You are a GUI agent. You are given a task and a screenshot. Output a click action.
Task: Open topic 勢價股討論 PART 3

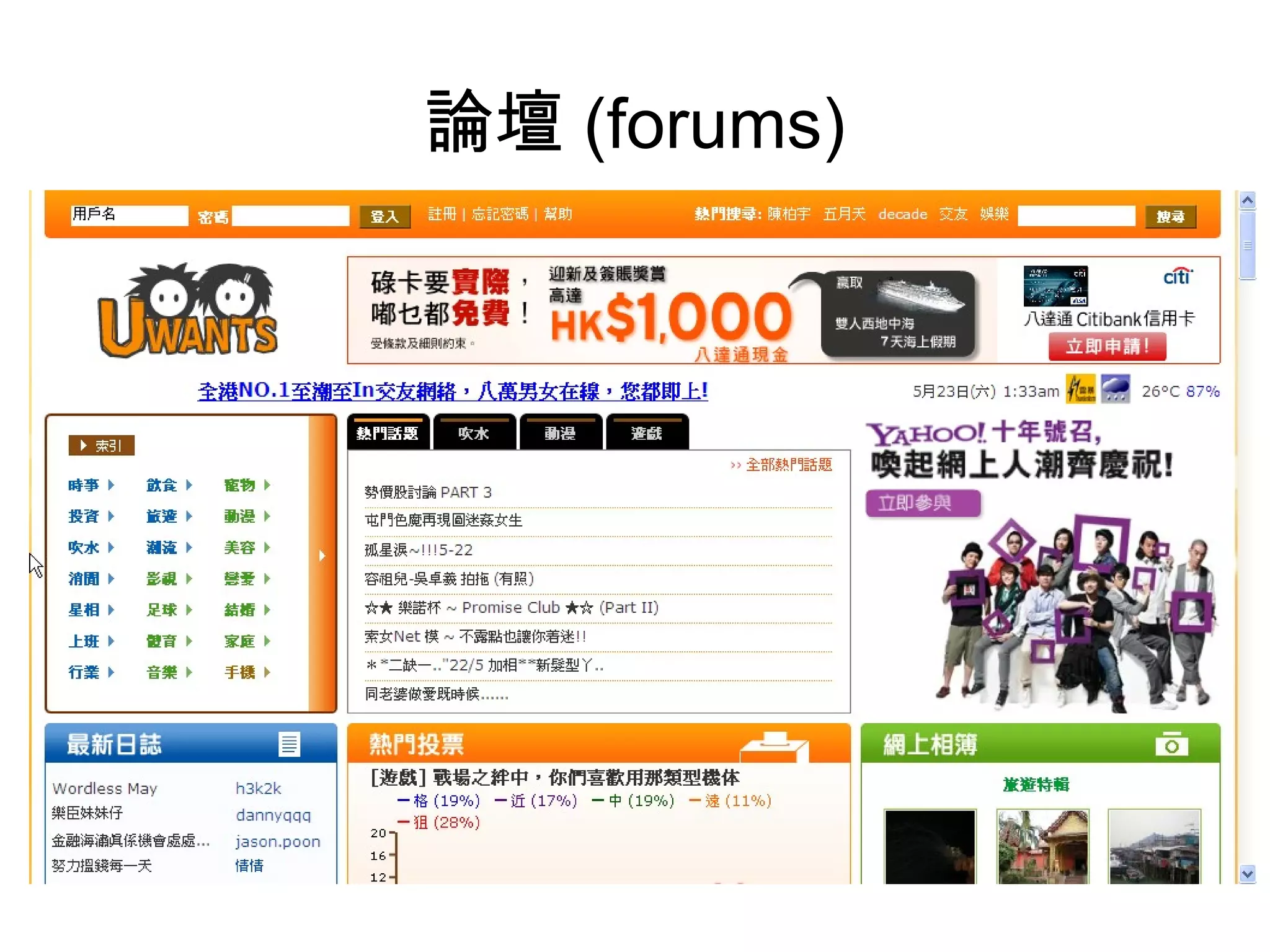tap(428, 492)
